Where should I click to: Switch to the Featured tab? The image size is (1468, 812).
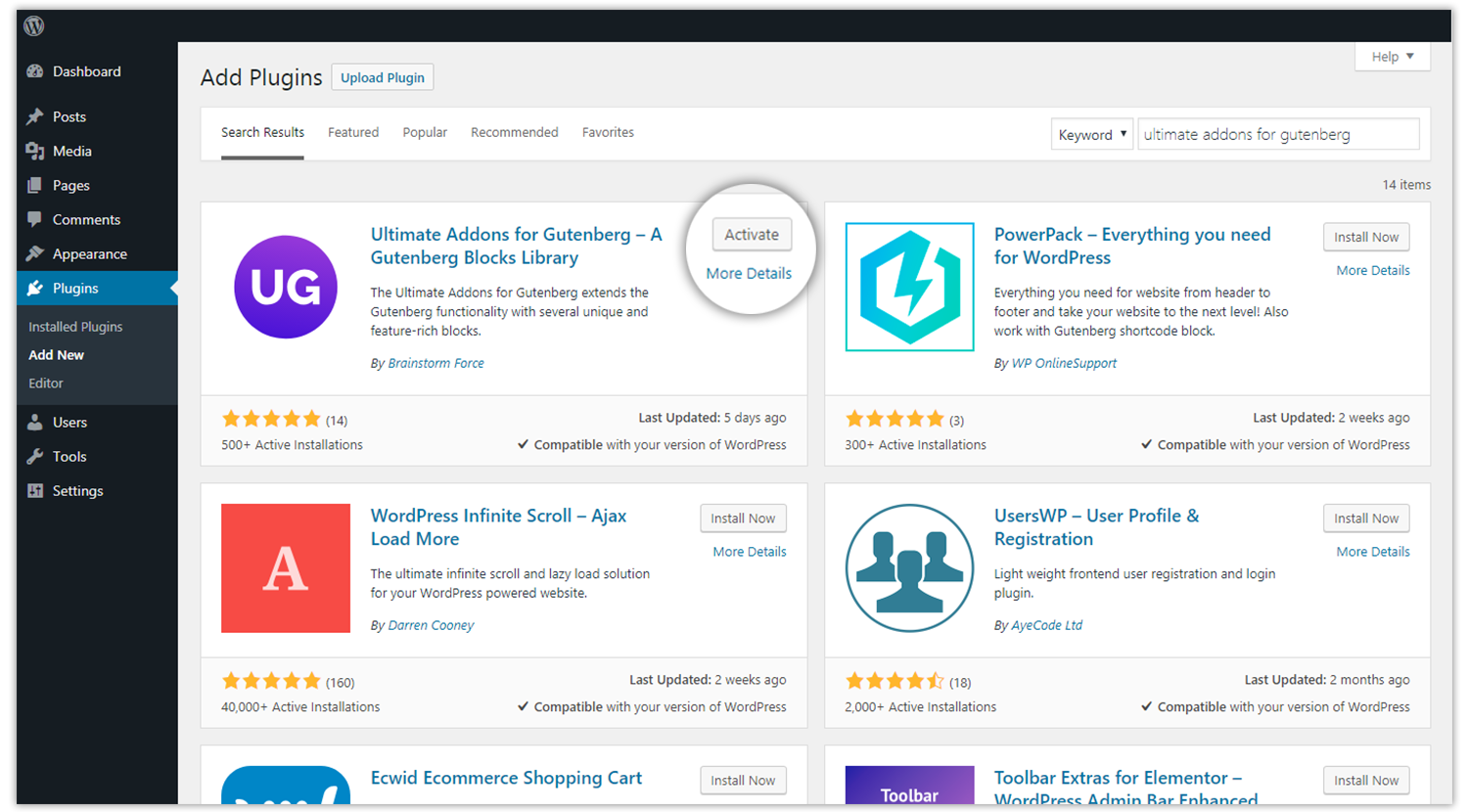352,132
